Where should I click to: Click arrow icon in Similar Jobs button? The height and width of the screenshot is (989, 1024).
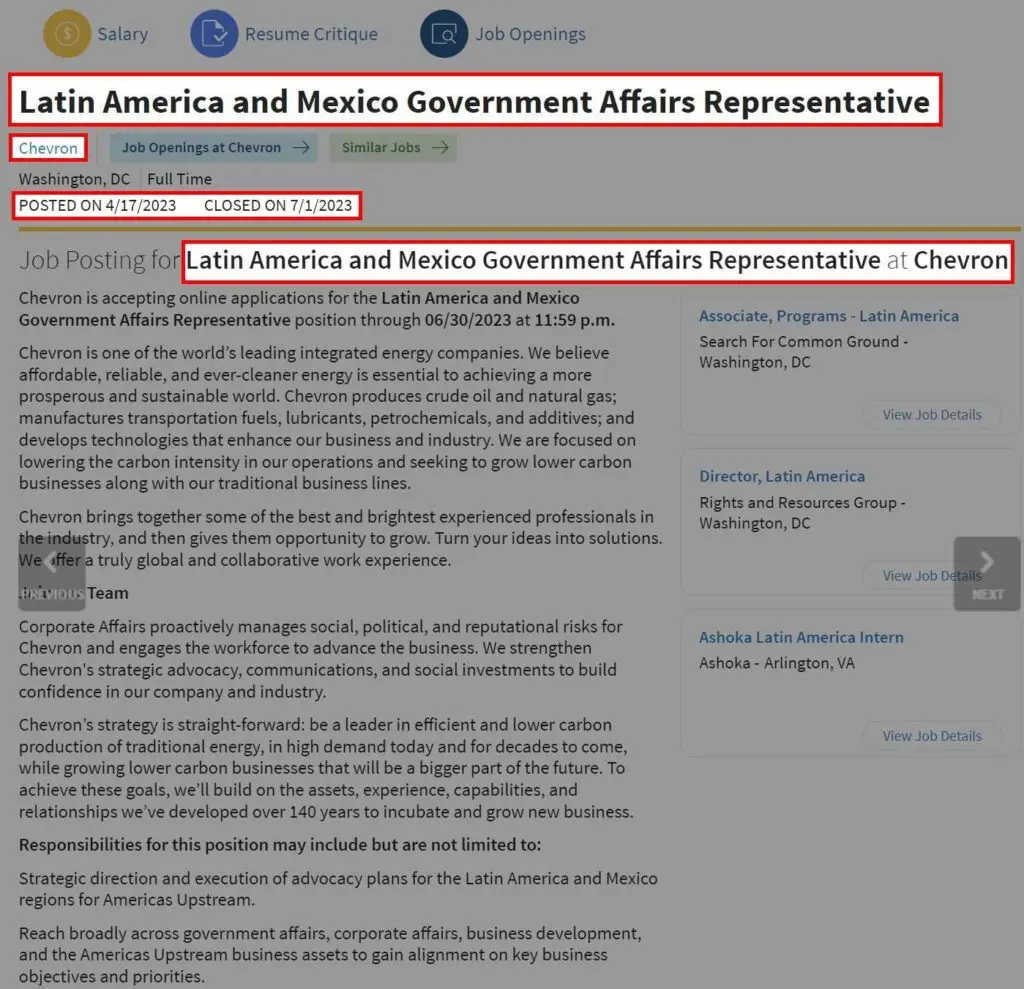click(x=439, y=148)
